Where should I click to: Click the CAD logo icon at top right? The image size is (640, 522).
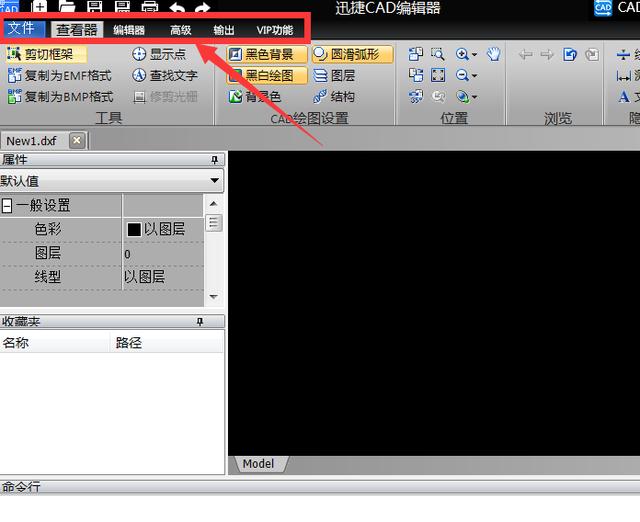(603, 7)
